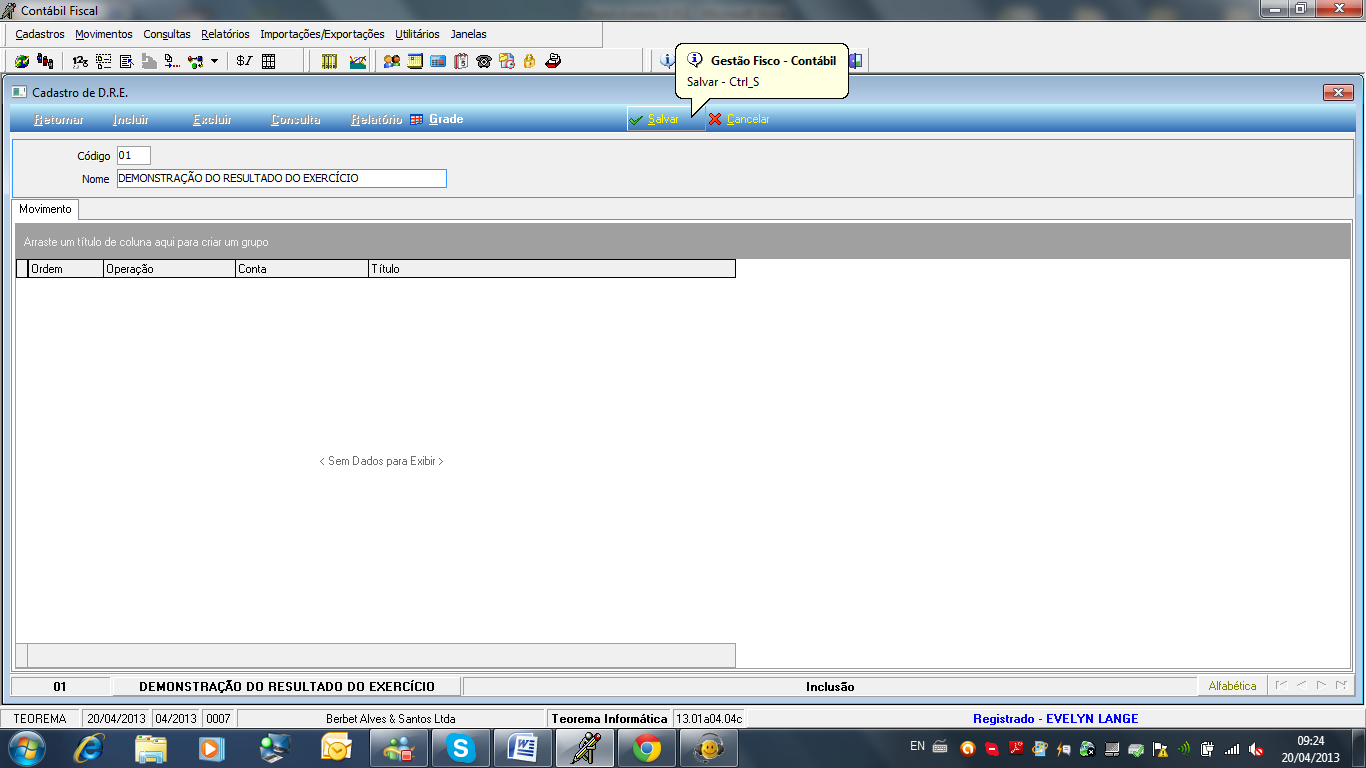Click the yellow binders toolbar icon

pos(329,61)
